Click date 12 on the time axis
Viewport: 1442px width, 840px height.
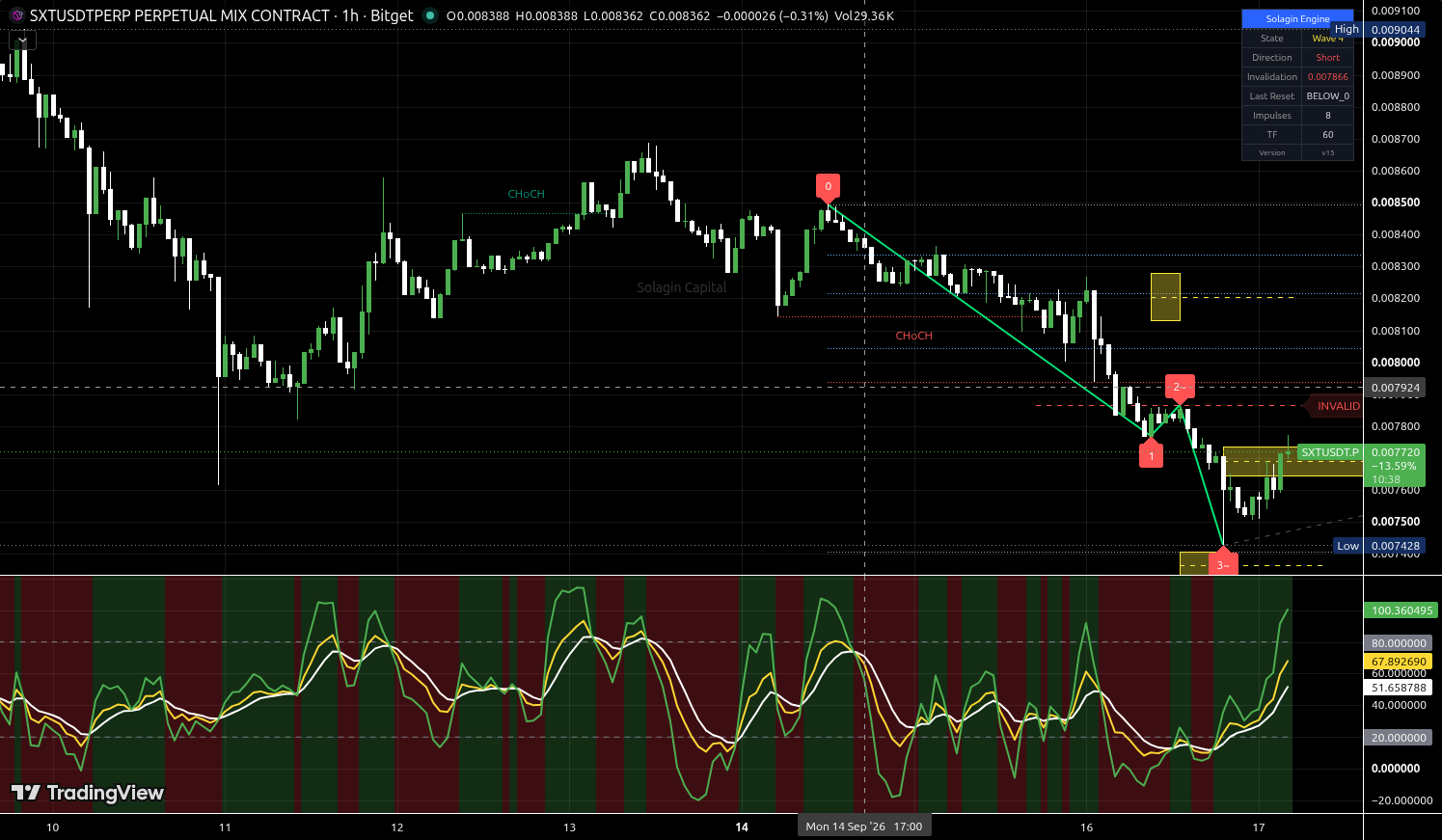point(397,827)
